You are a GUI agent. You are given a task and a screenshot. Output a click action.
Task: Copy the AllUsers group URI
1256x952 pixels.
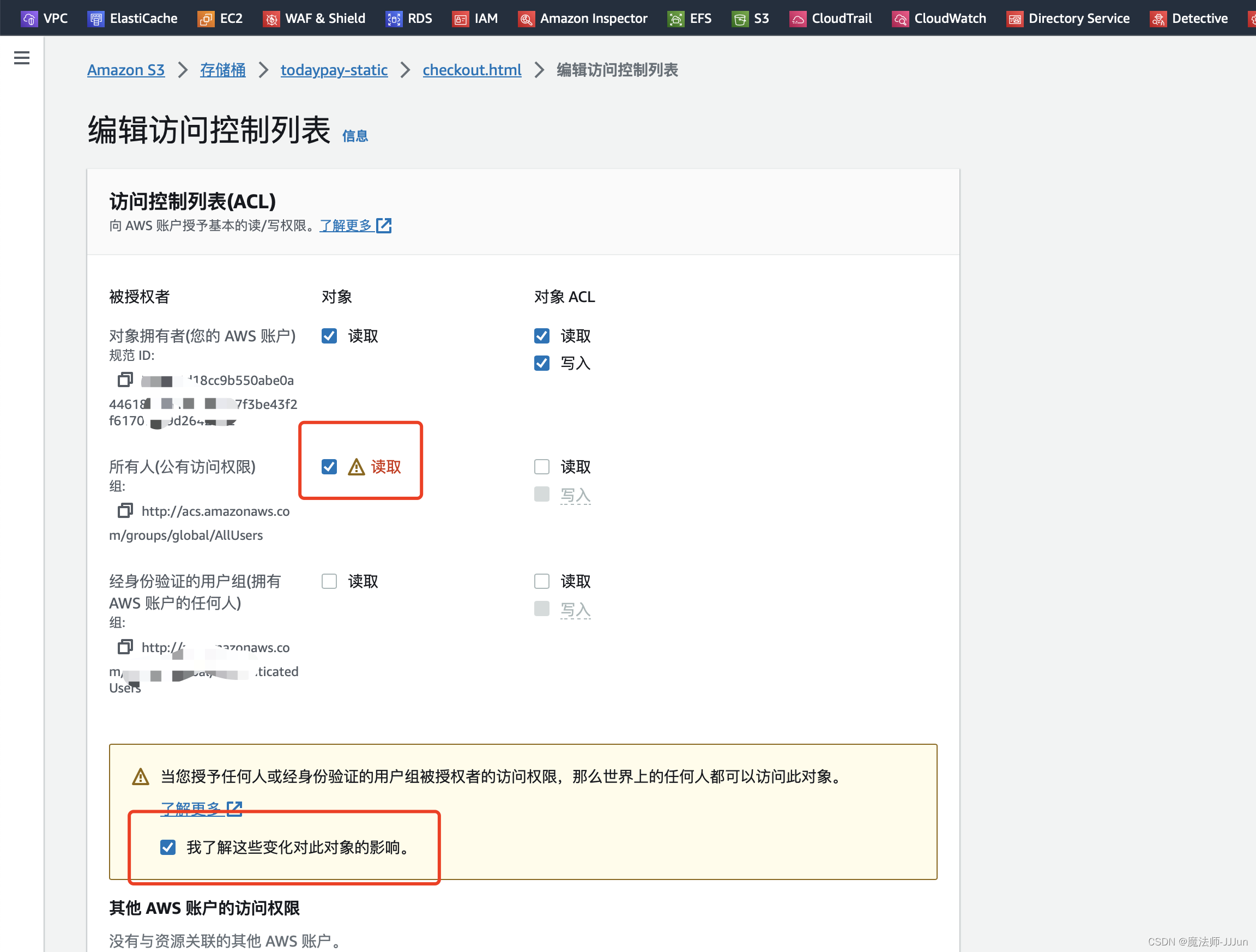point(125,511)
